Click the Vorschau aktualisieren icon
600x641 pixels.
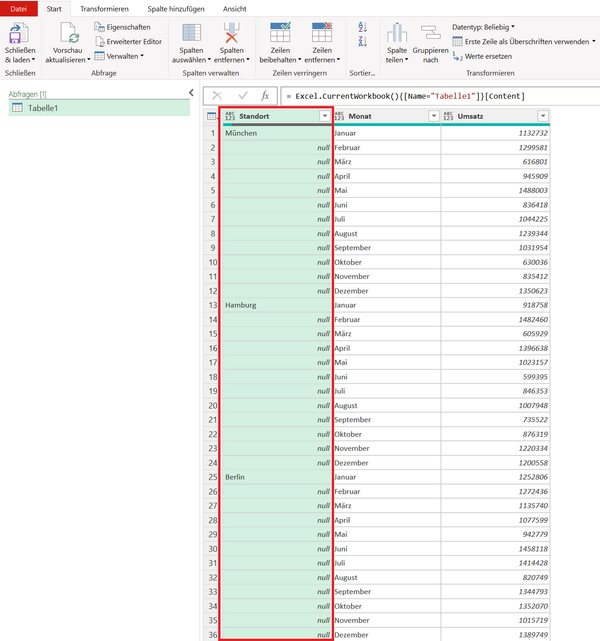[68, 33]
